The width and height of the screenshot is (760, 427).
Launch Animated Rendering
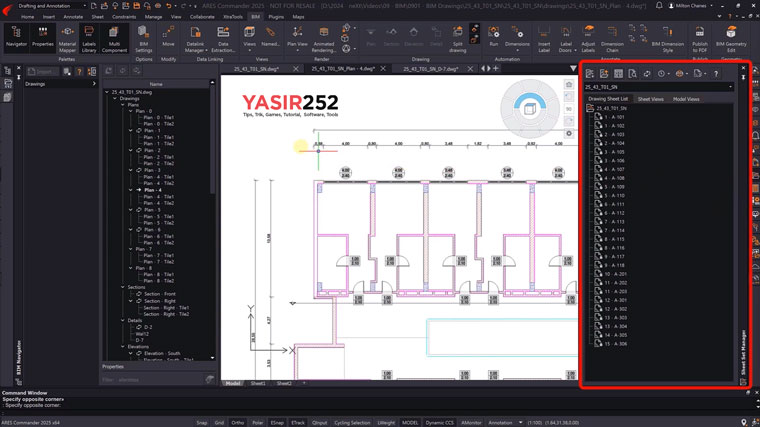pos(323,39)
